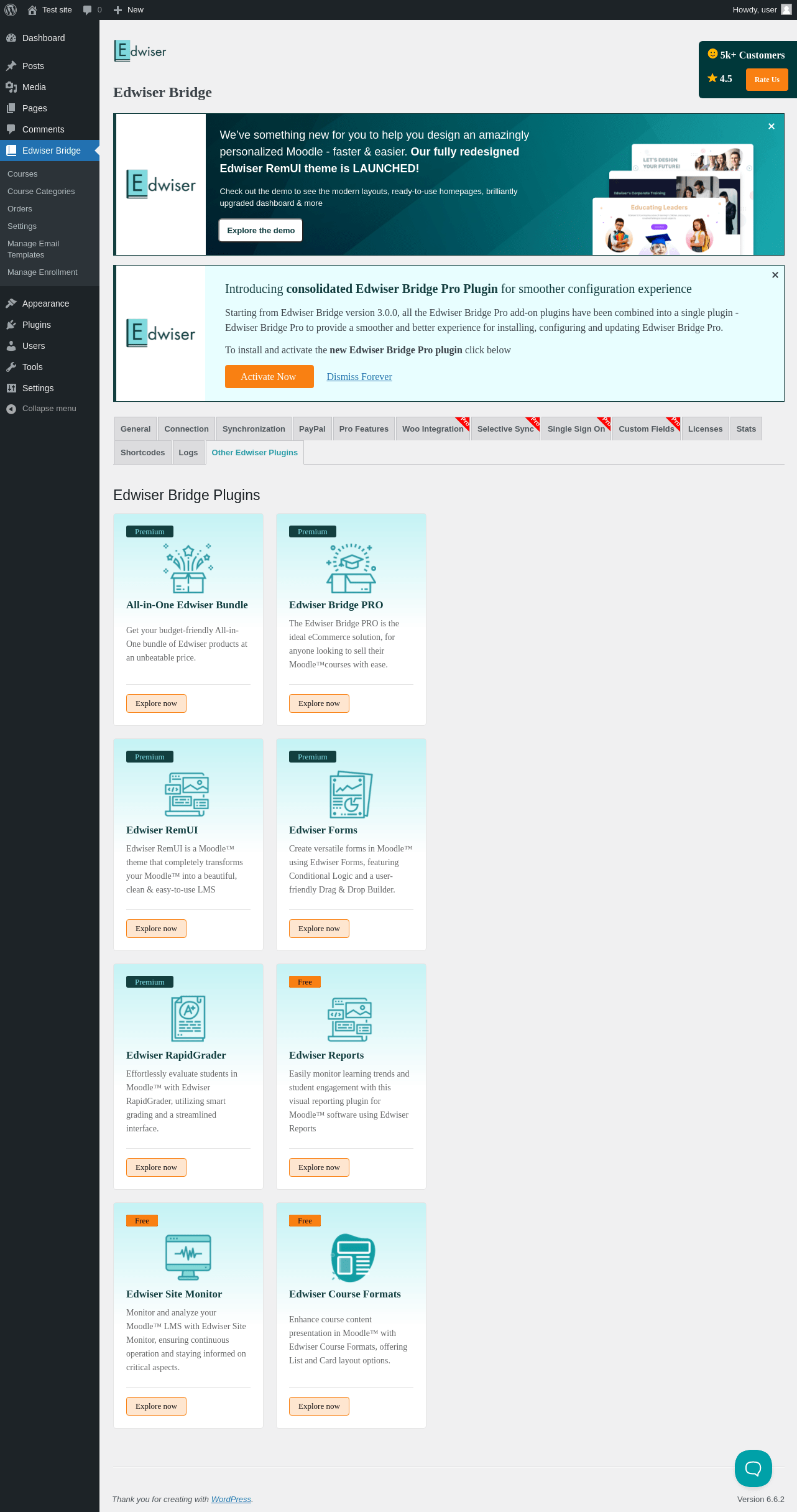The image size is (797, 1512).
Task: Follow the WordPress footer link
Action: coord(231,1500)
